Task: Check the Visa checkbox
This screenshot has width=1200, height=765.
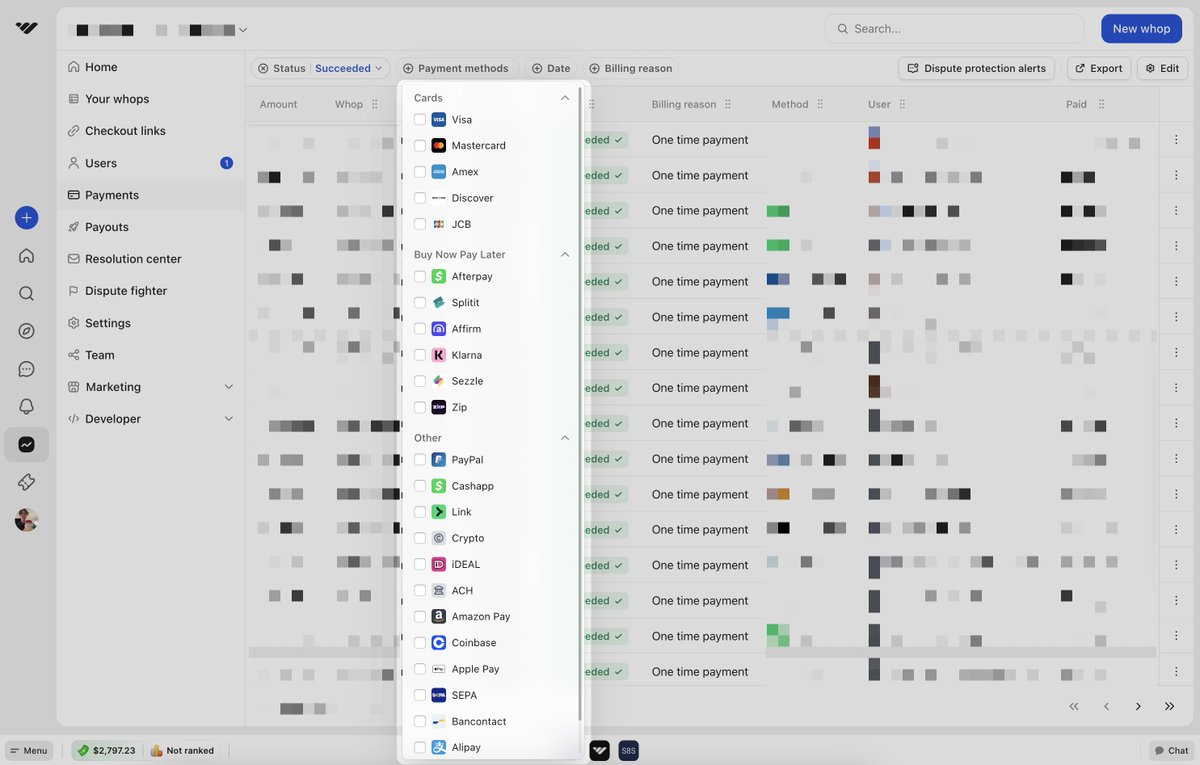Action: [420, 119]
